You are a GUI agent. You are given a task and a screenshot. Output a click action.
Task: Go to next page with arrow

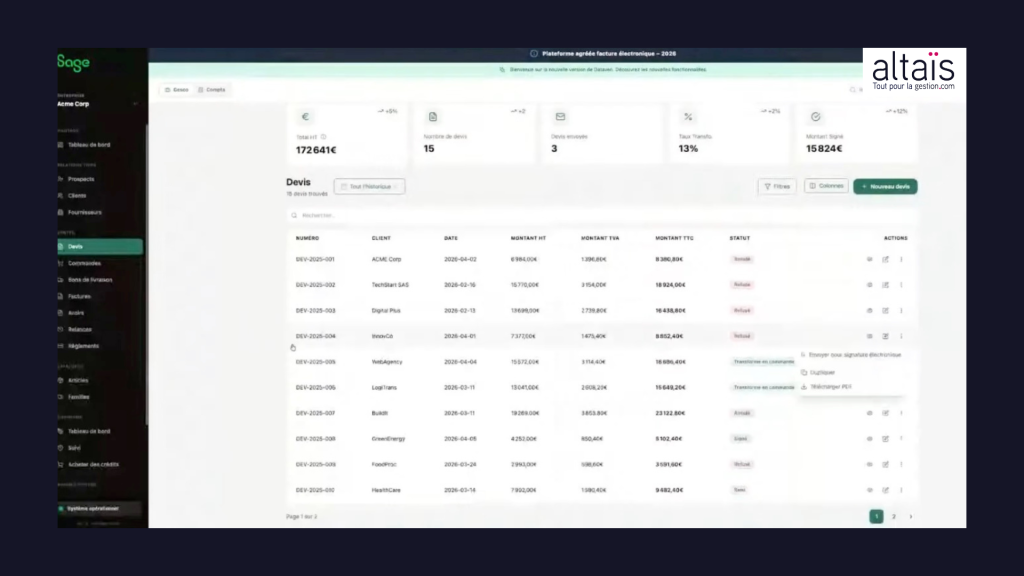pos(910,517)
